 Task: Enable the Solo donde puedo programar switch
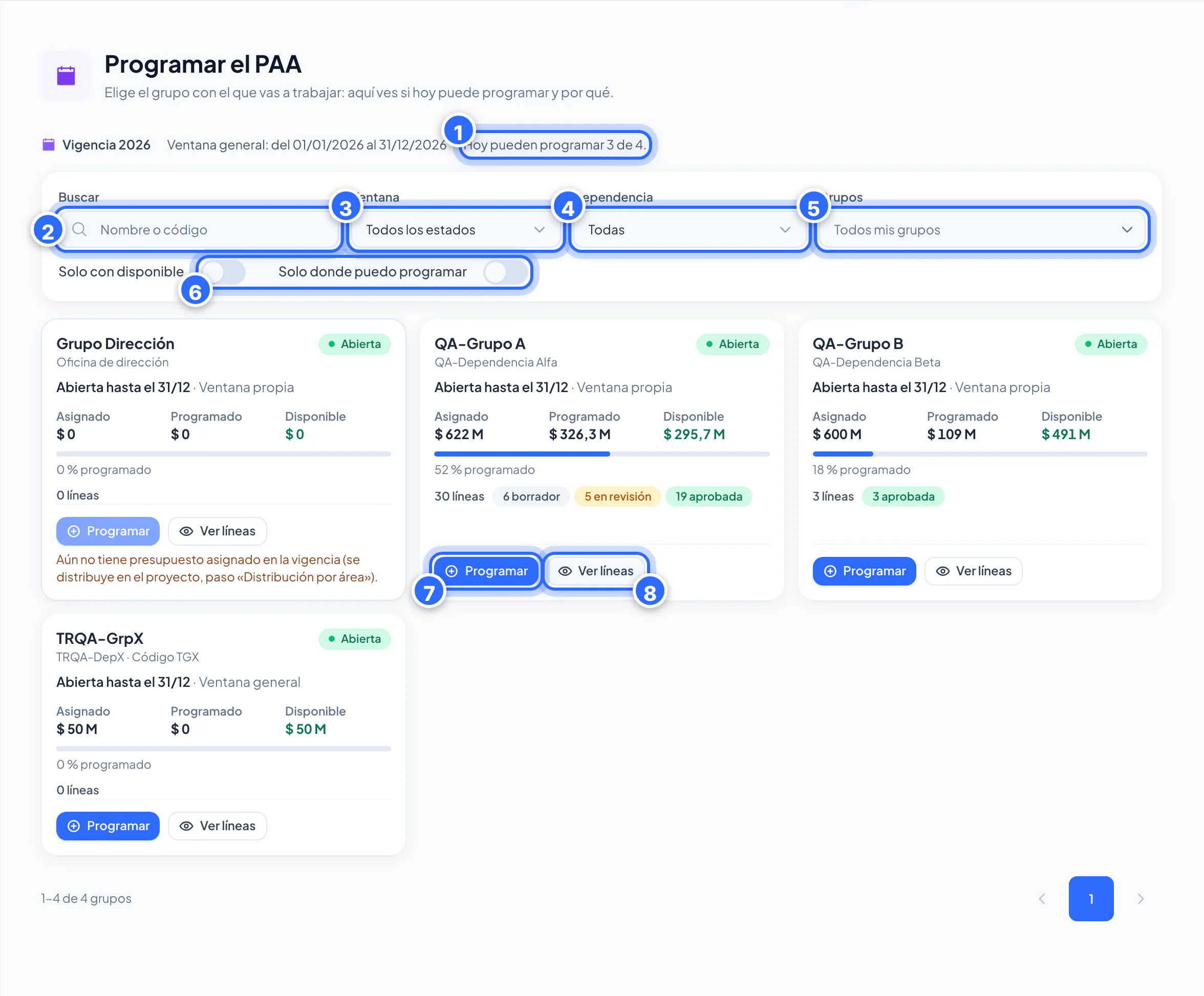coord(506,272)
